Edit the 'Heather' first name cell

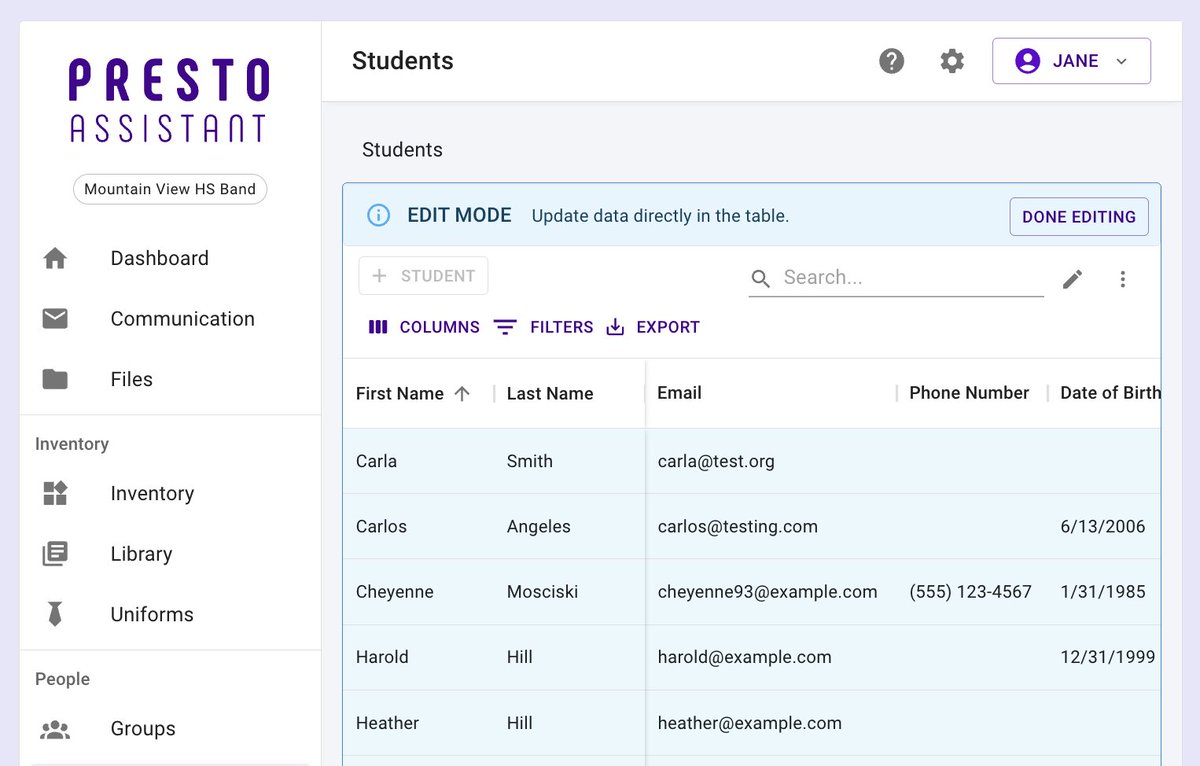[419, 723]
